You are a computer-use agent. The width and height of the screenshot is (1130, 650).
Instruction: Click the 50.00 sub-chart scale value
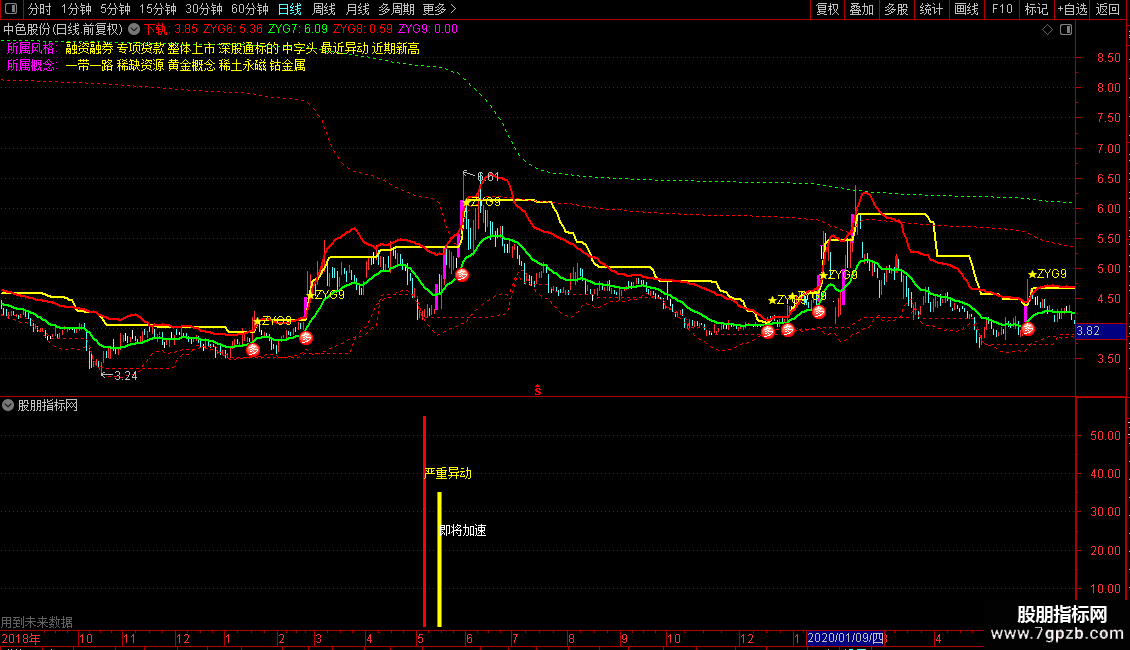point(1105,435)
